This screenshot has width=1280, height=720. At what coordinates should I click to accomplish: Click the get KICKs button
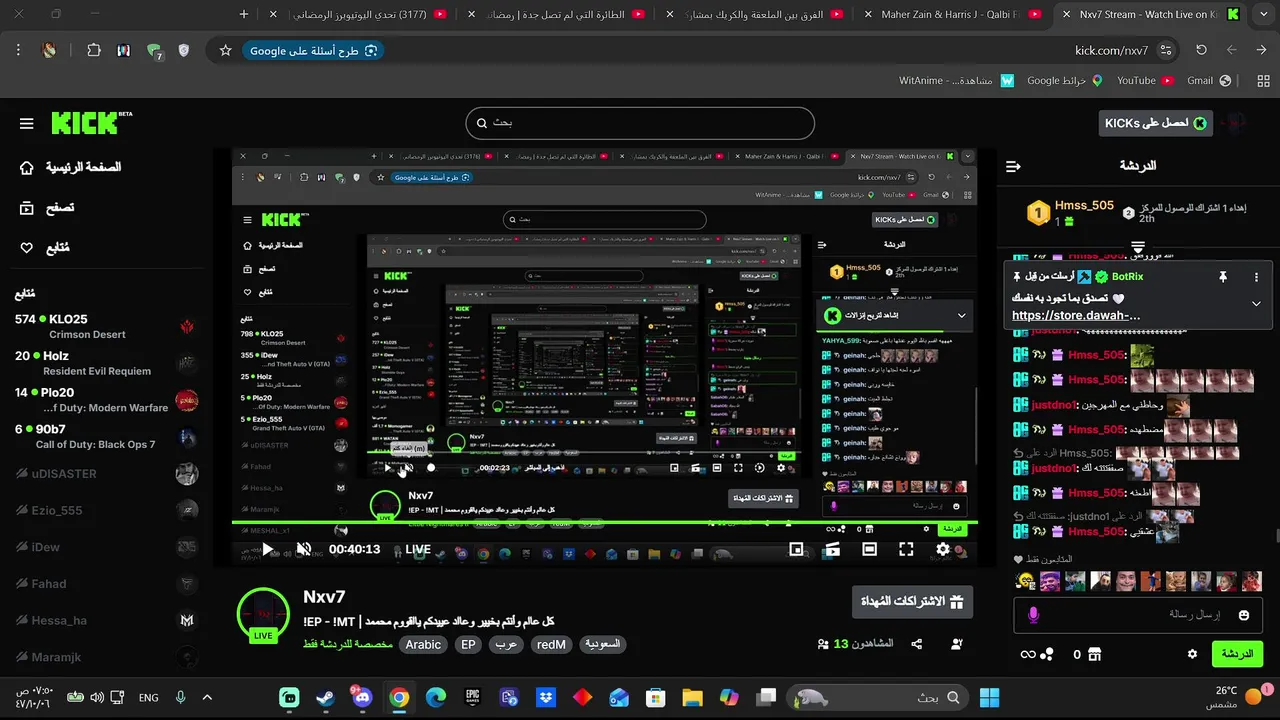(1155, 123)
